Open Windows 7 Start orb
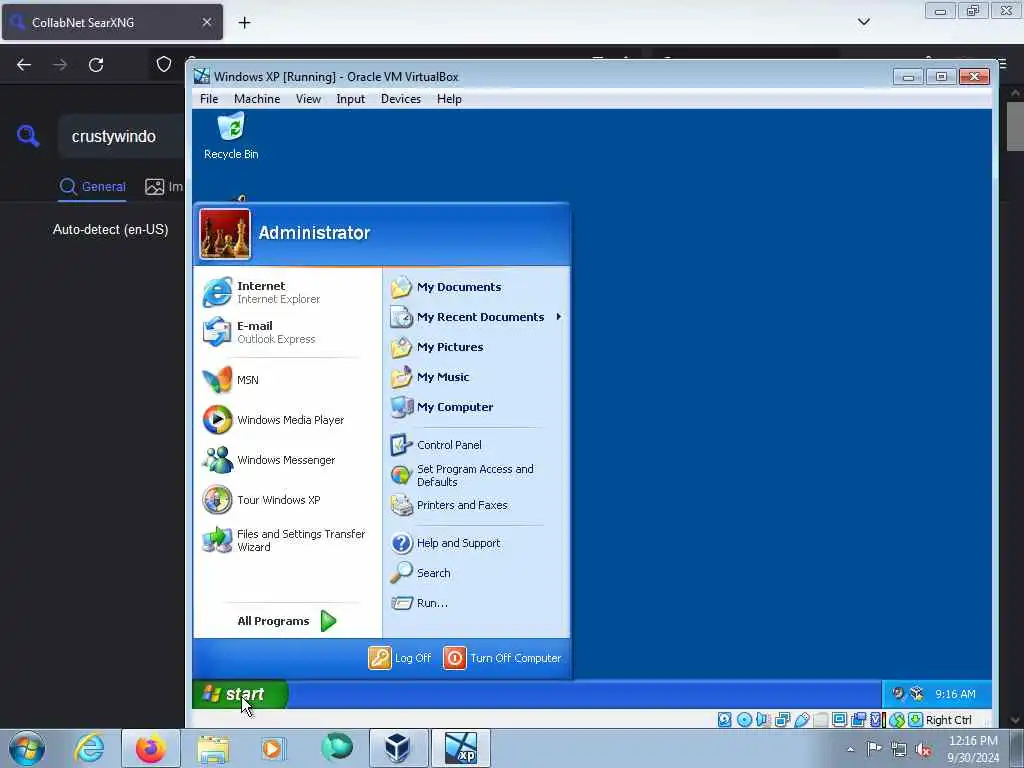The height and width of the screenshot is (768, 1024). coord(27,748)
